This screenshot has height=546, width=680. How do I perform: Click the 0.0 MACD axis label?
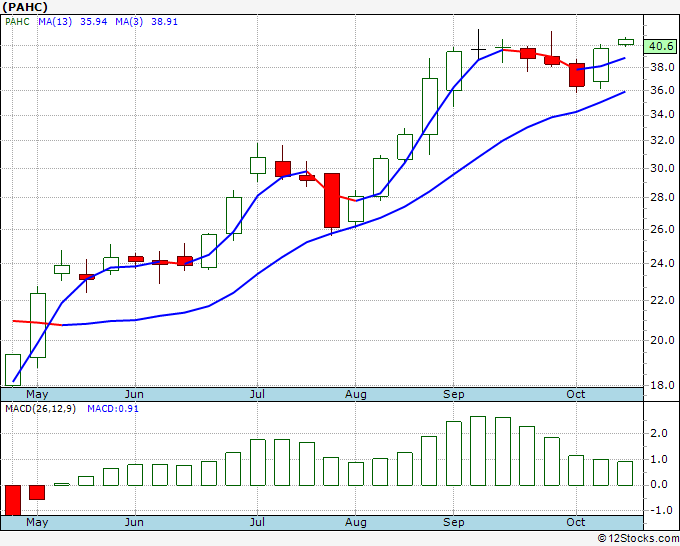point(659,485)
